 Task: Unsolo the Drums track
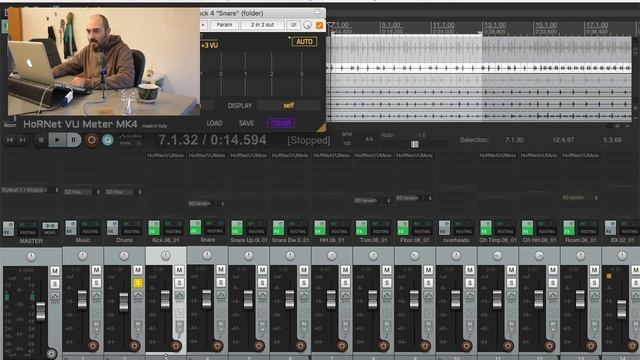tap(138, 283)
